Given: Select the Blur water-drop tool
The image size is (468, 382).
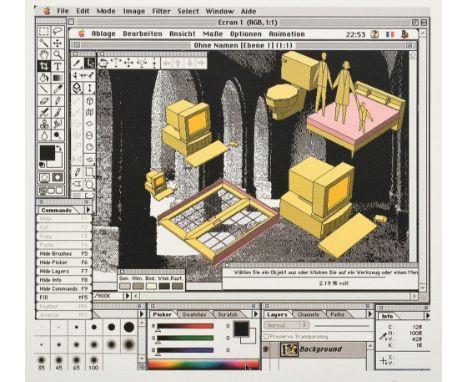Looking at the screenshot, I should click(44, 135).
